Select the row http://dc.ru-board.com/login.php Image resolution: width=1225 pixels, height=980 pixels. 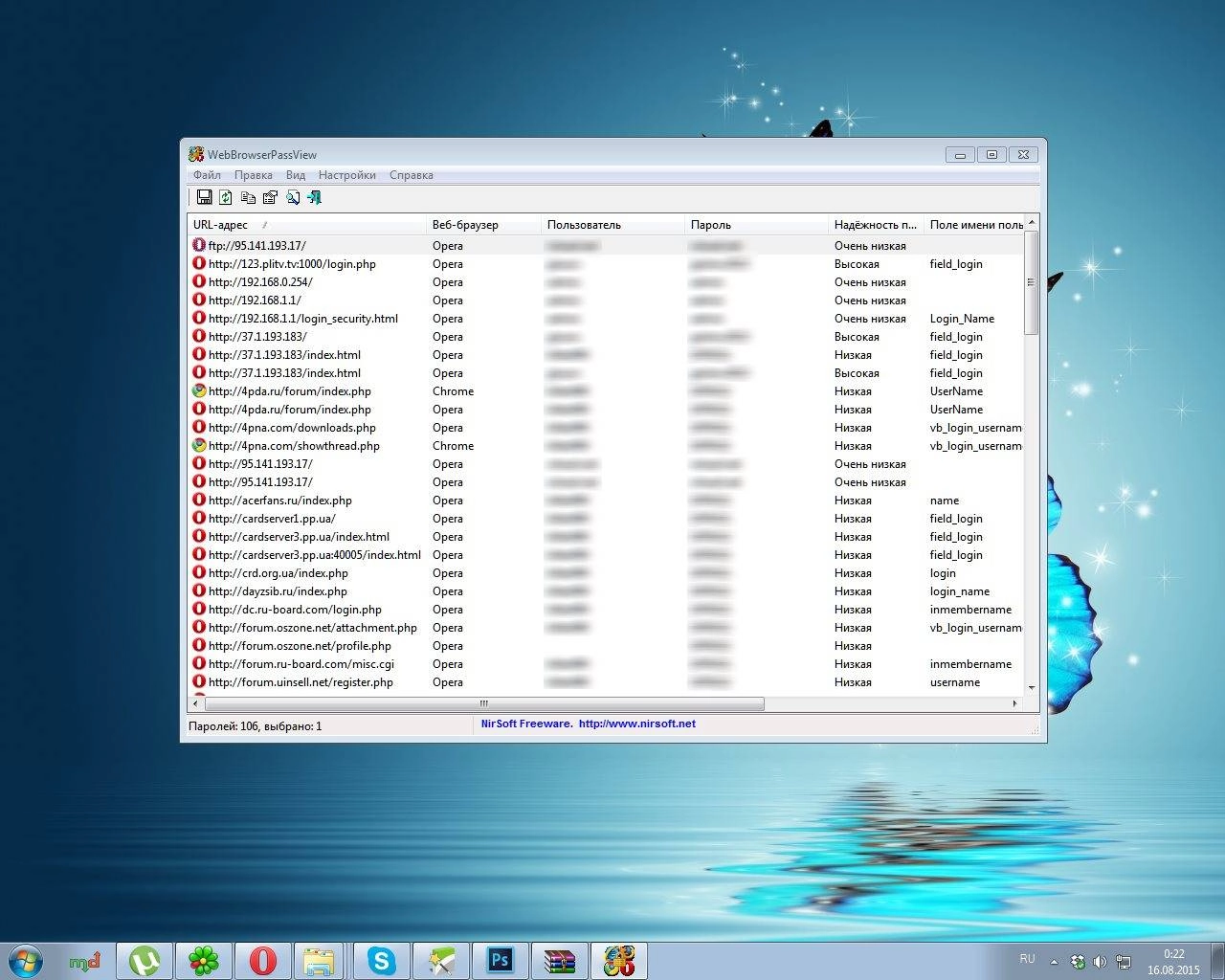pyautogui.click(x=606, y=610)
